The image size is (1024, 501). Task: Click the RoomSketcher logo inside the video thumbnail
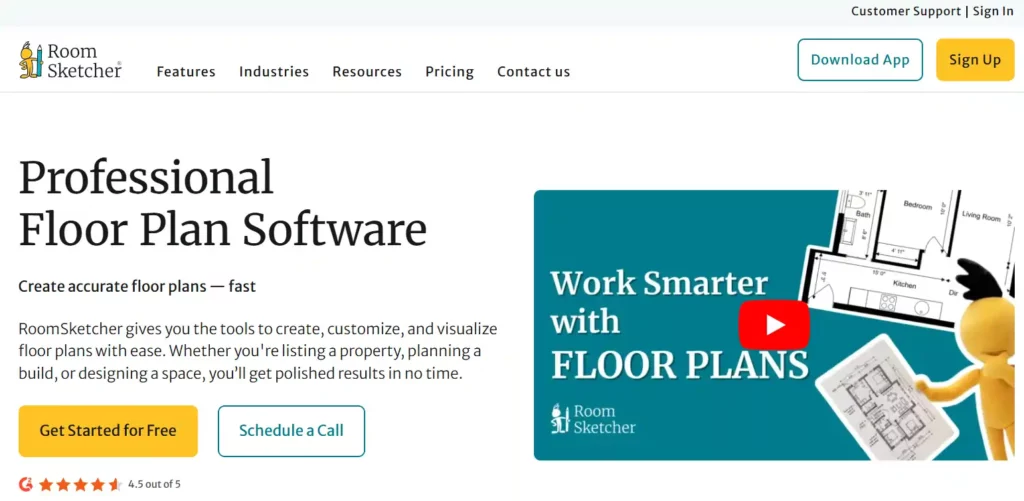[594, 418]
